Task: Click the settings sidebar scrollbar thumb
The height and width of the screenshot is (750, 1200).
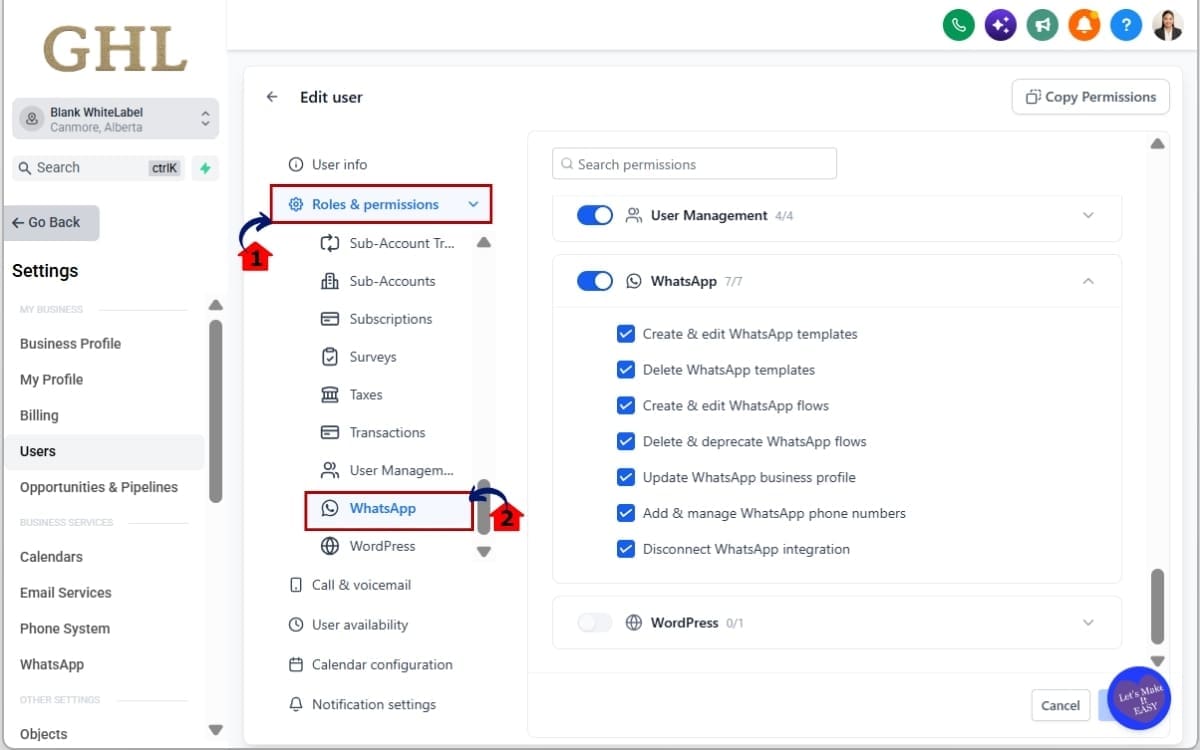Action: [215, 410]
